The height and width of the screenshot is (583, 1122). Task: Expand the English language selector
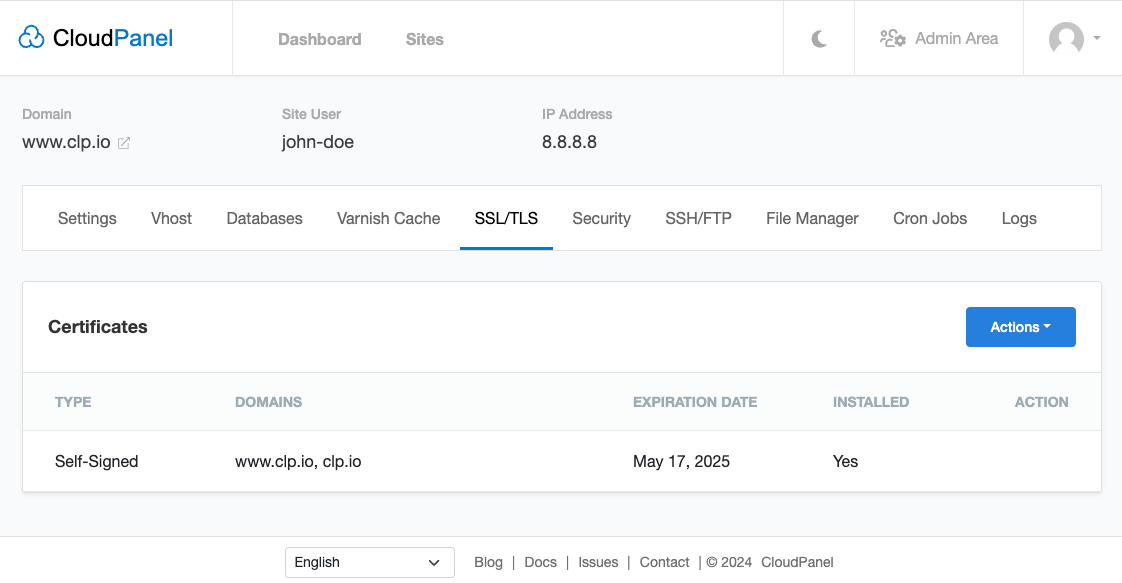(x=369, y=562)
